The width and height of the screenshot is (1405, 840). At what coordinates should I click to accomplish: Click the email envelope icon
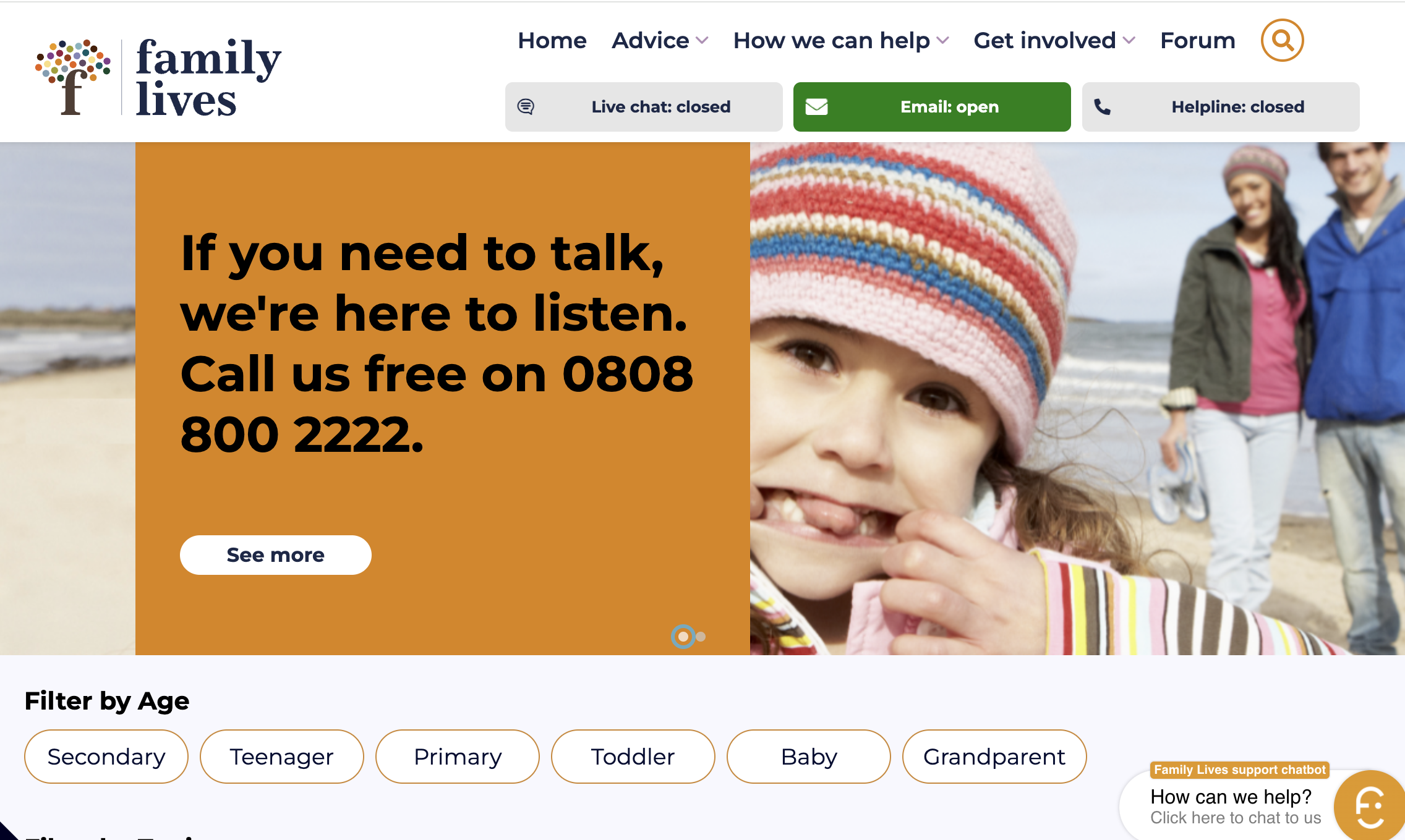coord(816,107)
